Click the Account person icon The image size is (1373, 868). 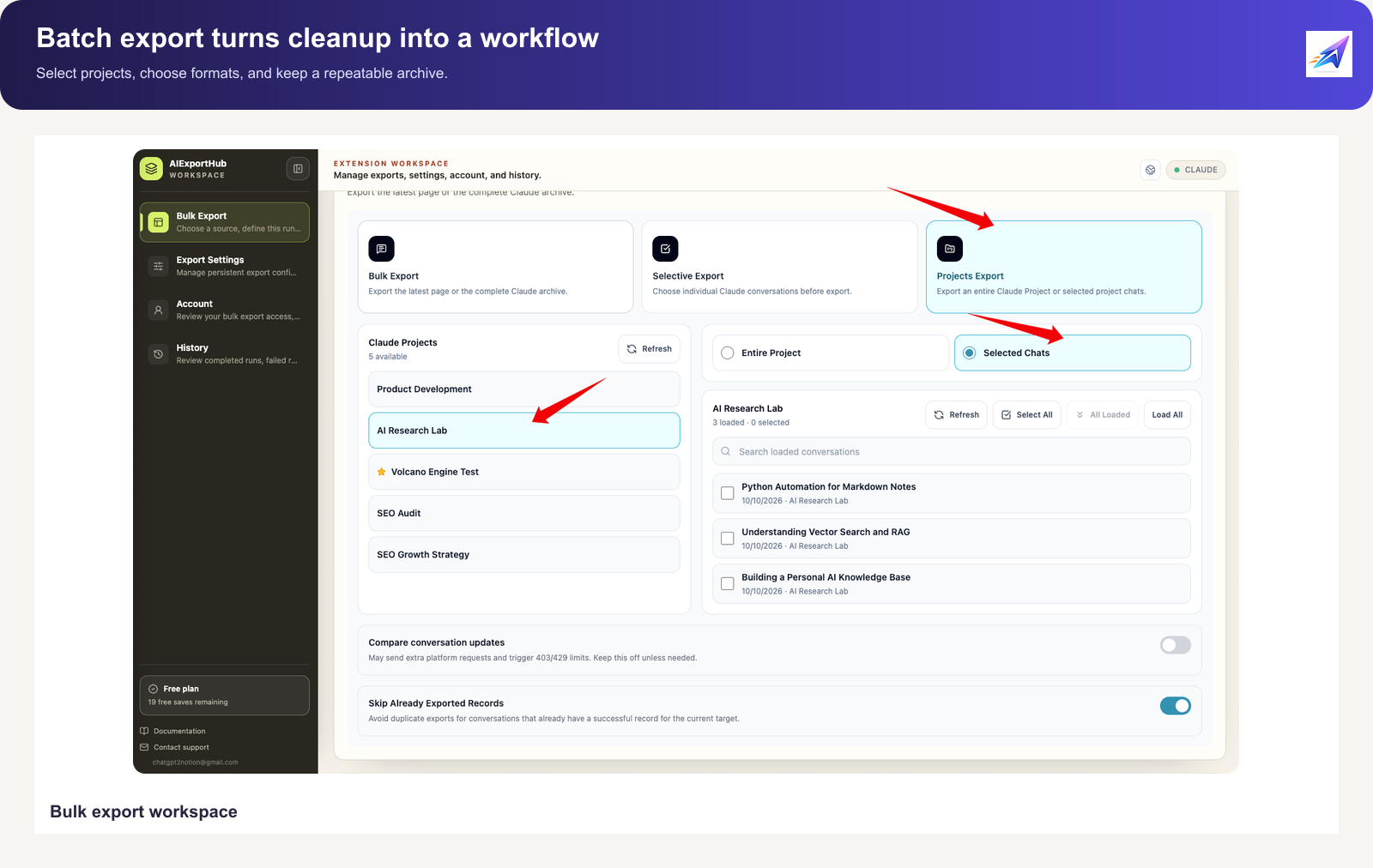[159, 310]
